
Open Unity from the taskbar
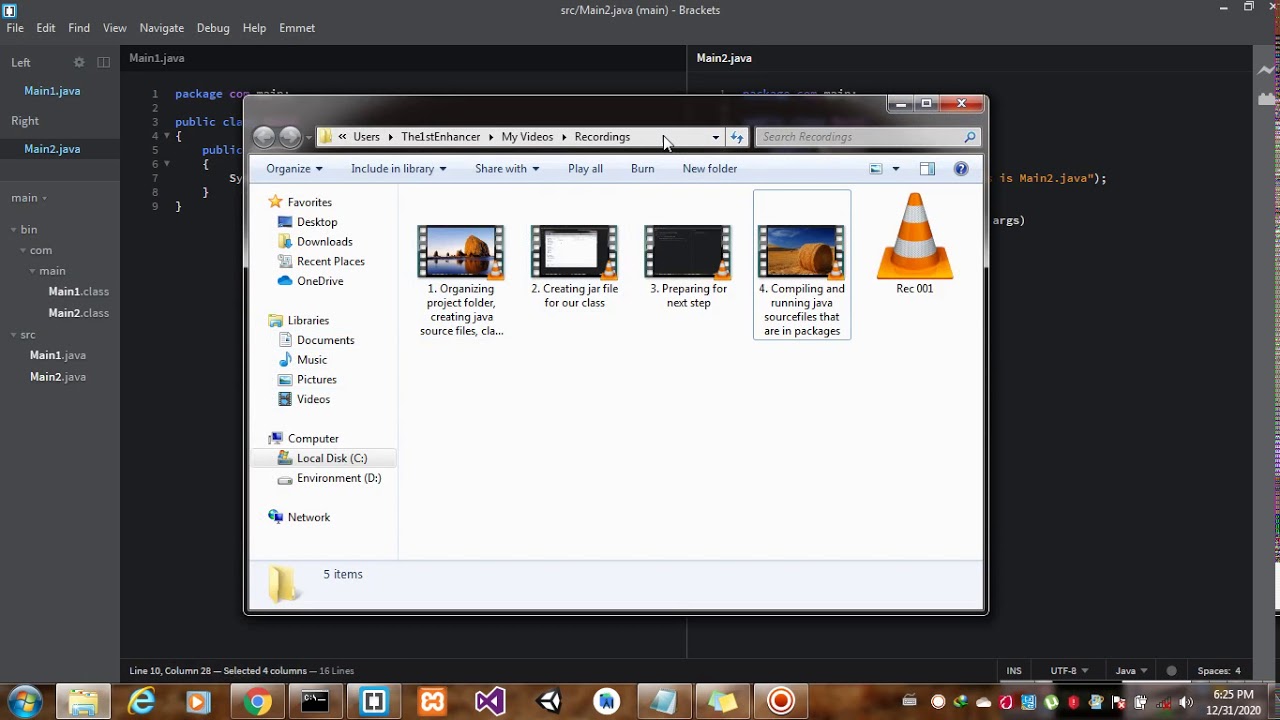click(549, 702)
